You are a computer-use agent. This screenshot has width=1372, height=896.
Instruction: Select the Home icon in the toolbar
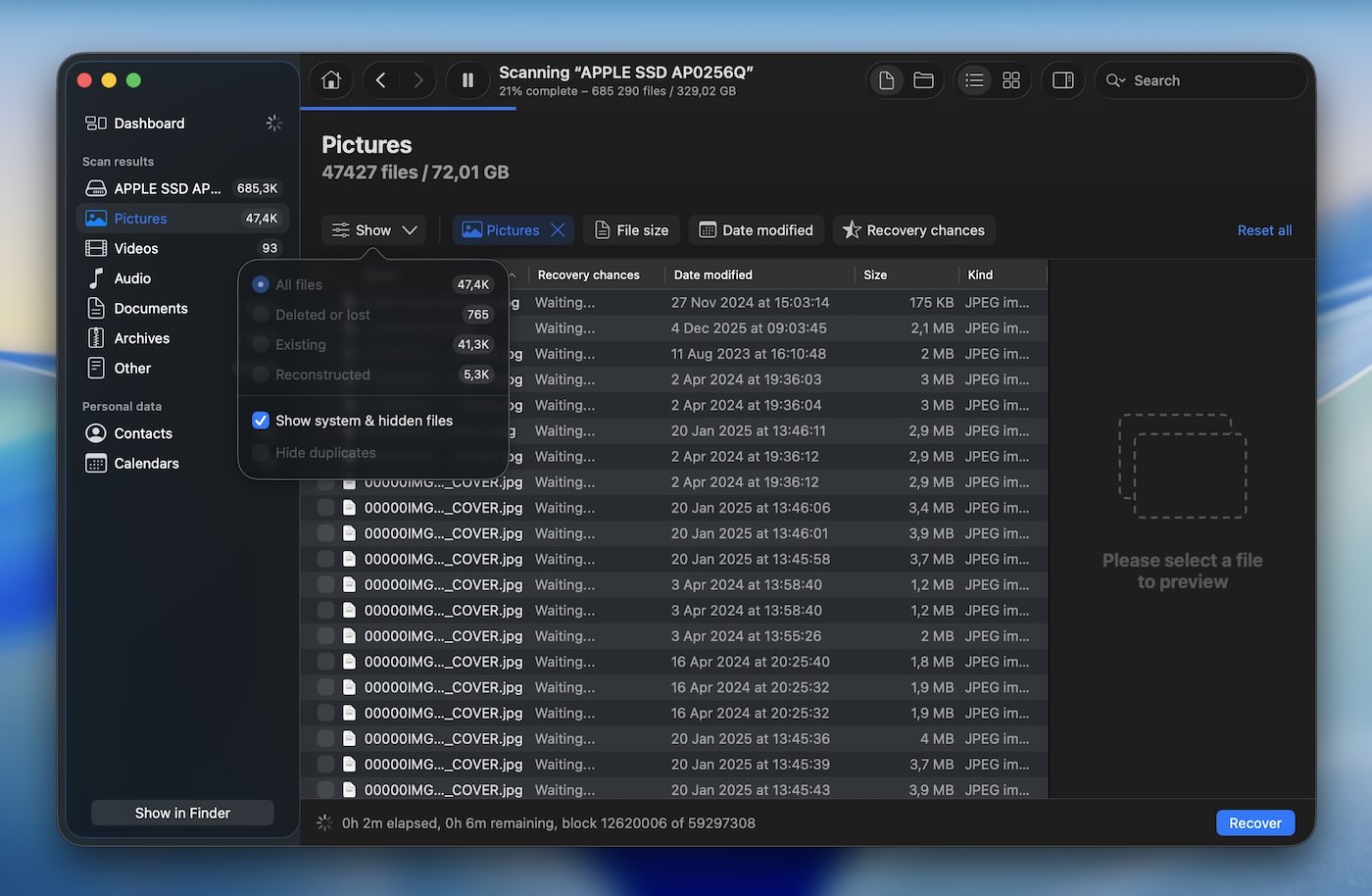coord(330,79)
